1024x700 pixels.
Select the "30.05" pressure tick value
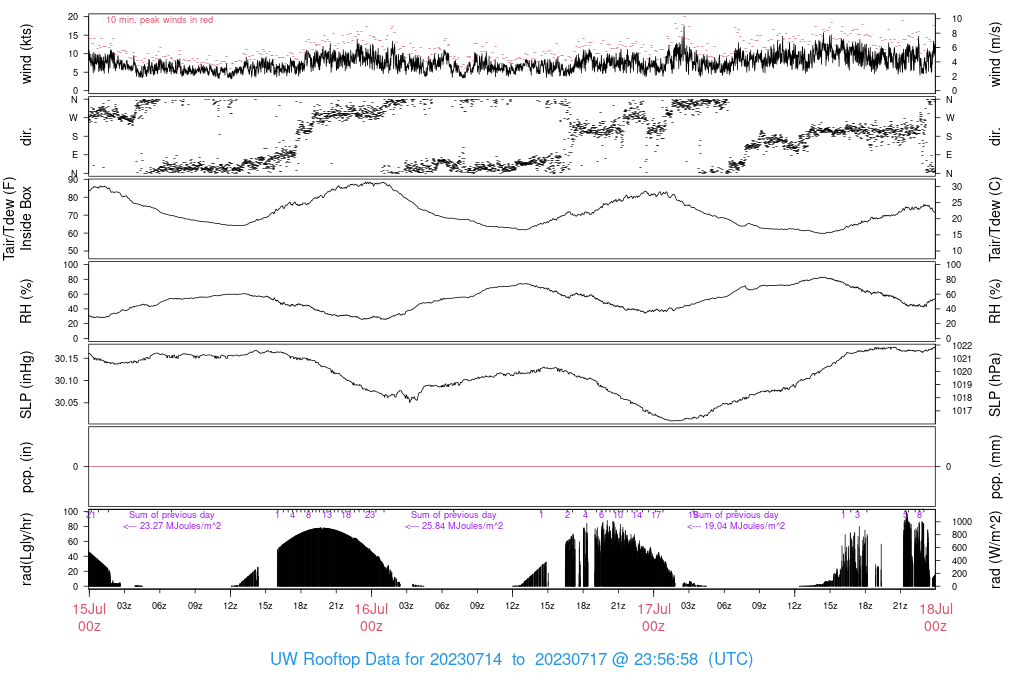66,403
